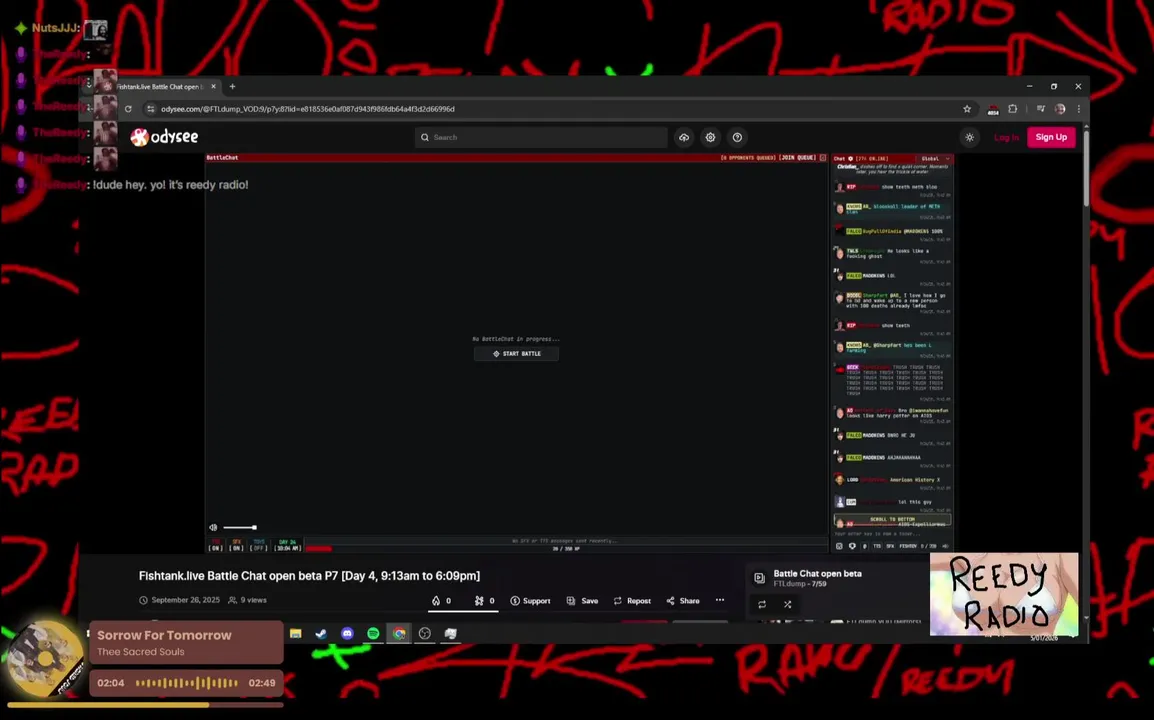The image size is (1154, 720).
Task: Repost this video
Action: 632,601
